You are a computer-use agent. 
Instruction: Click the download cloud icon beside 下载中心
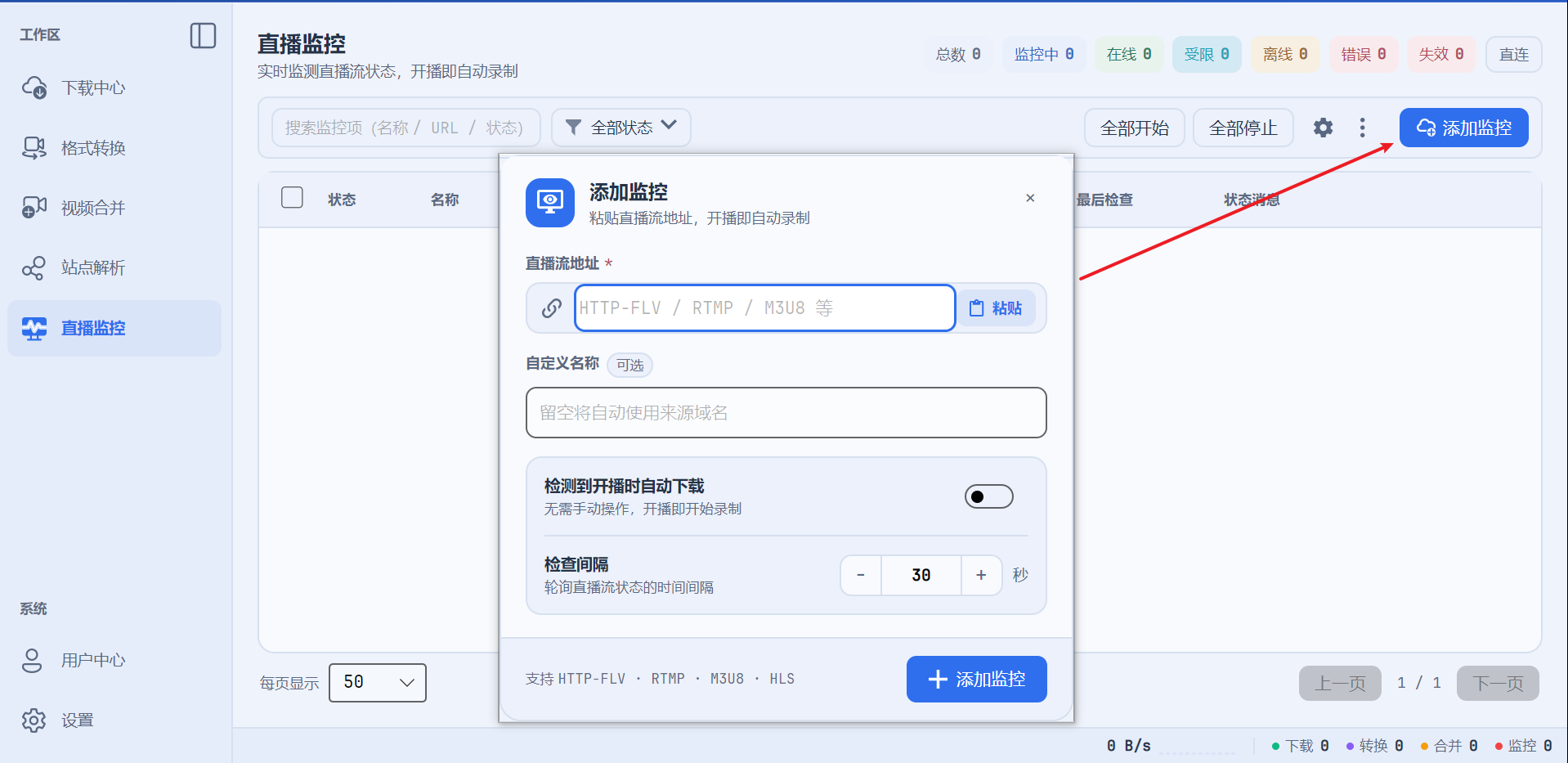point(34,88)
